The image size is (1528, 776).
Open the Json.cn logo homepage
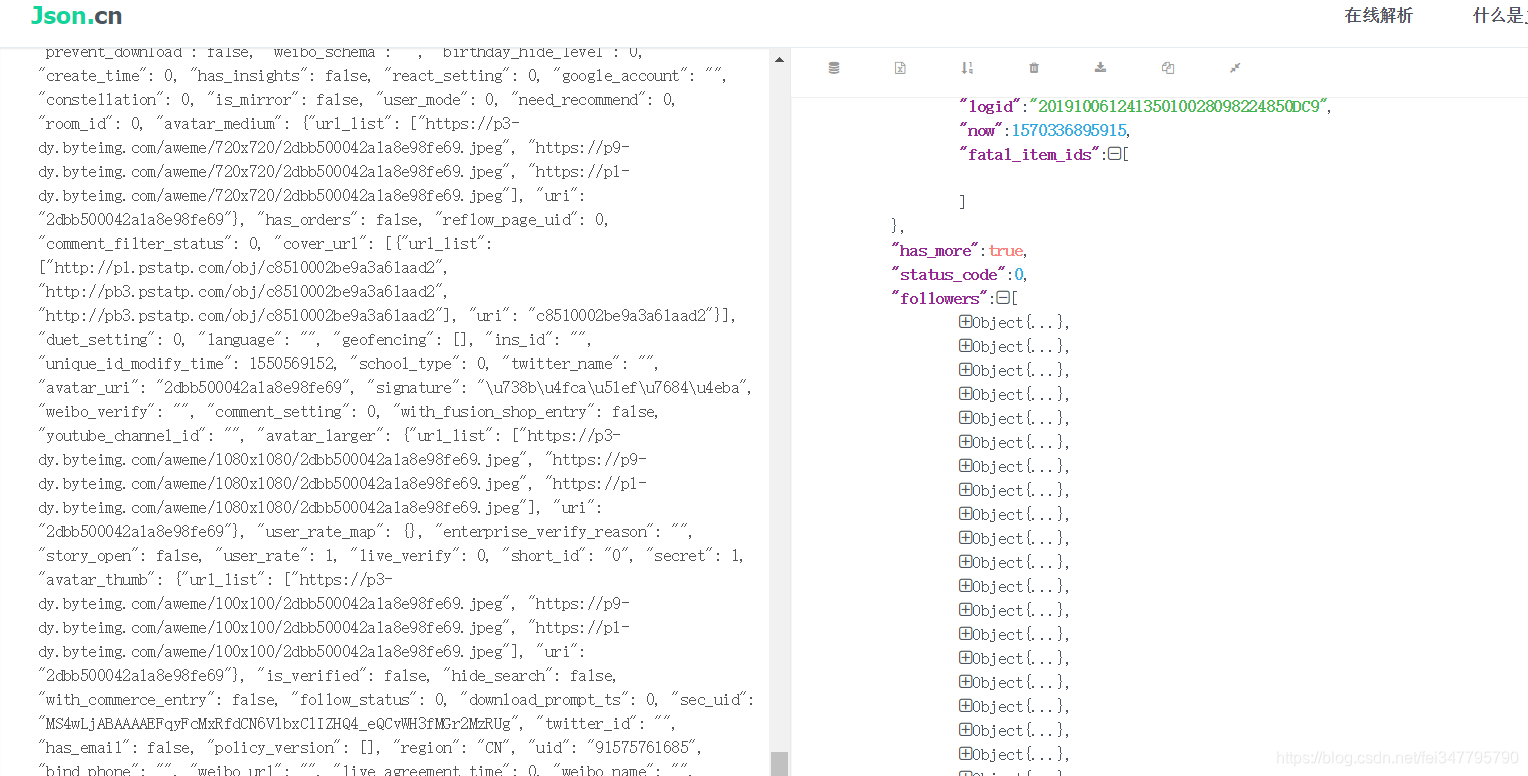point(77,15)
